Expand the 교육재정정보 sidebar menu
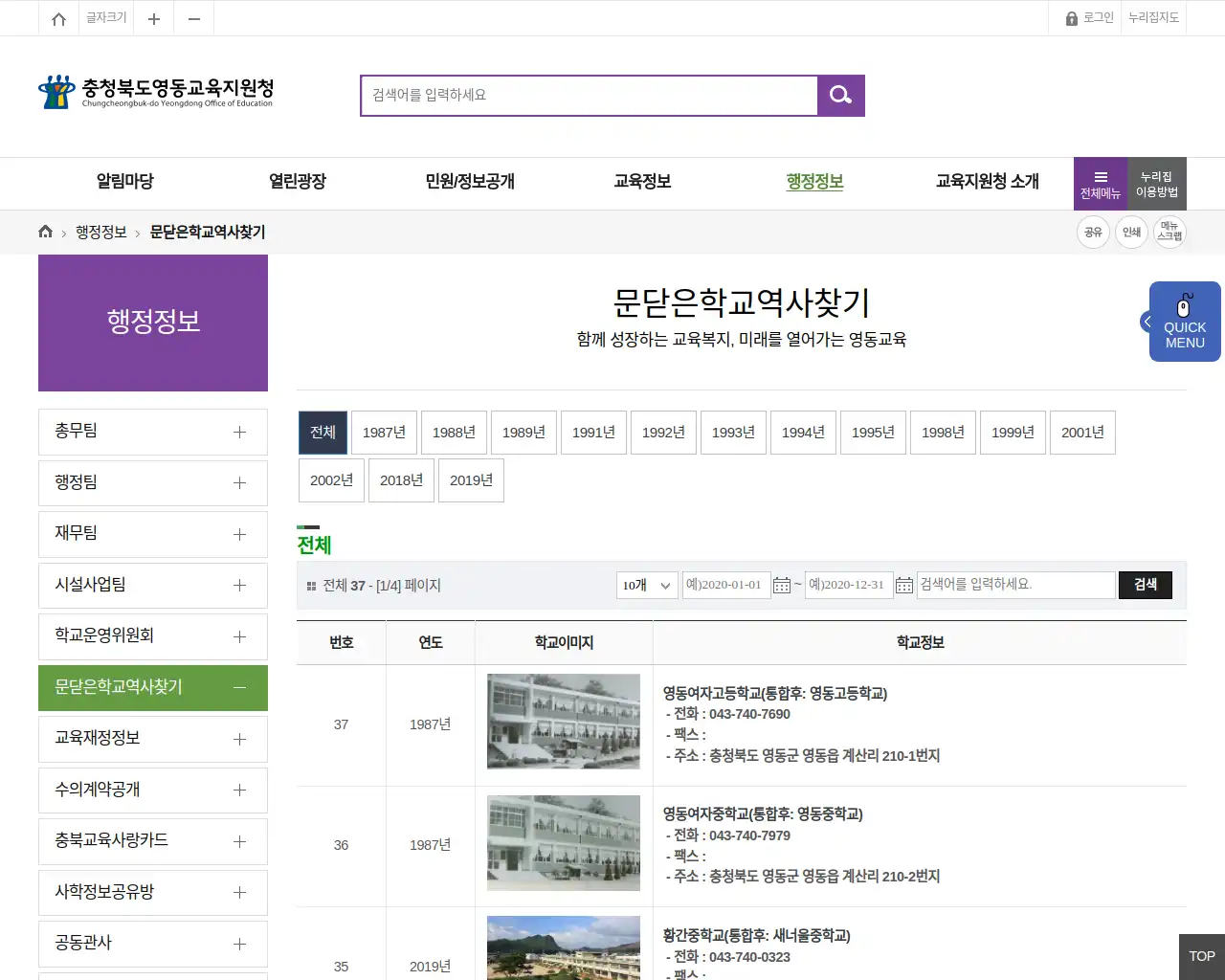The height and width of the screenshot is (980, 1225). 153,739
